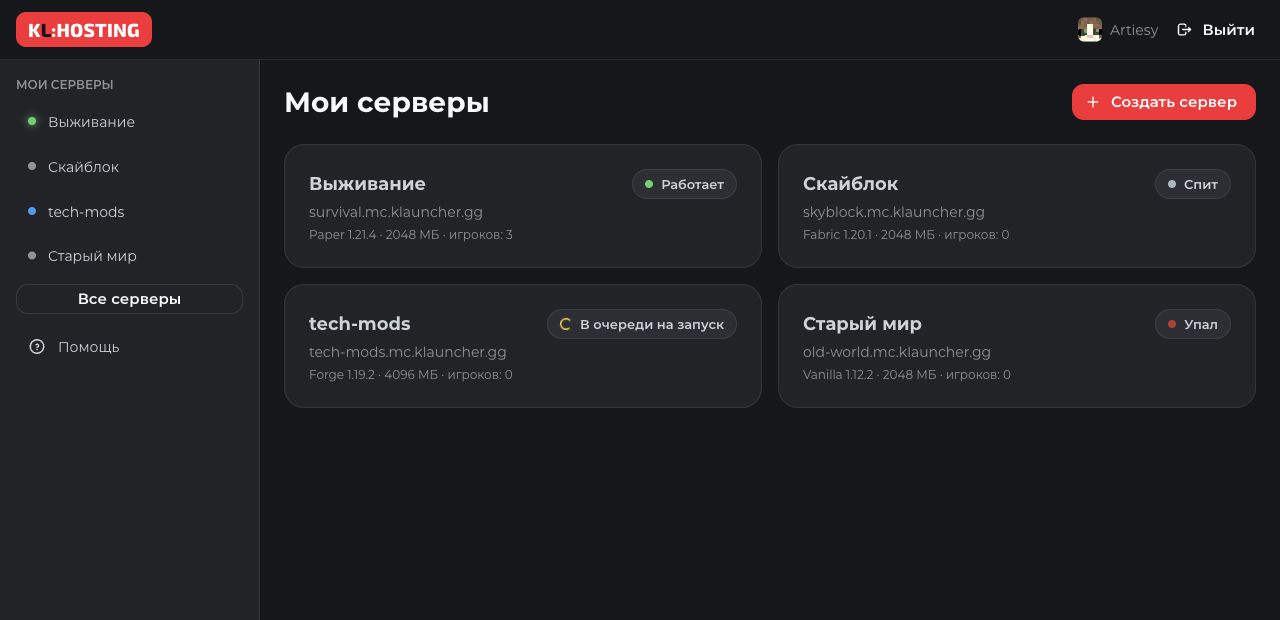Click the Artiesy username
The width and height of the screenshot is (1280, 620).
coord(1134,30)
